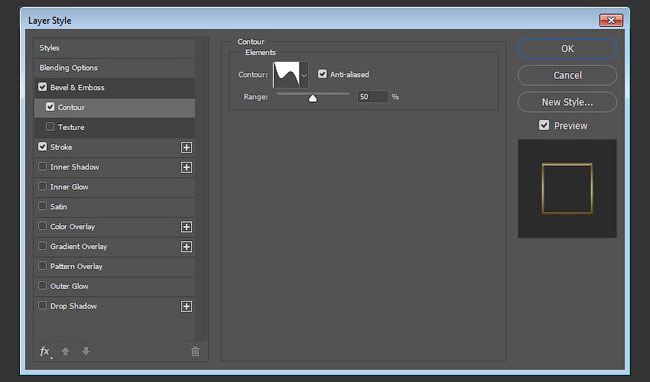Screen dimensions: 650x382
Task: Add another Stroke with plus icon
Action: 187,147
